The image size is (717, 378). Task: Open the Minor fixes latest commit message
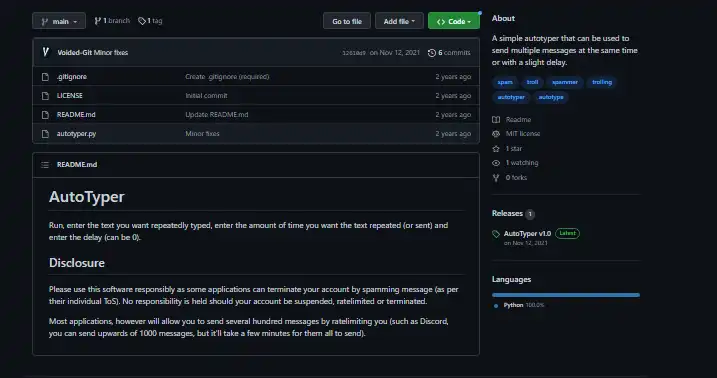pyautogui.click(x=111, y=53)
